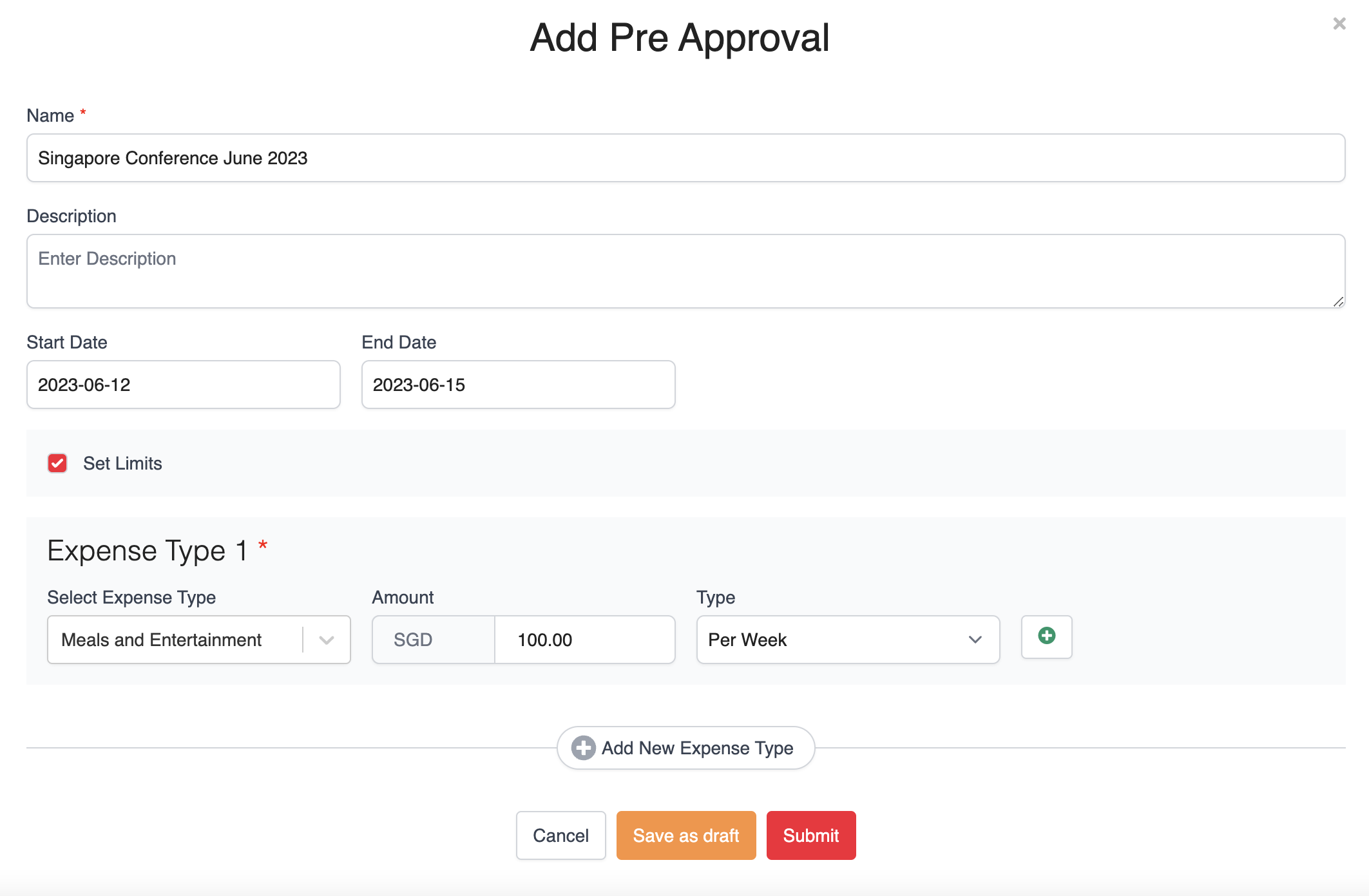Click the Per Week dropdown arrow
This screenshot has width=1369, height=896.
(x=975, y=640)
